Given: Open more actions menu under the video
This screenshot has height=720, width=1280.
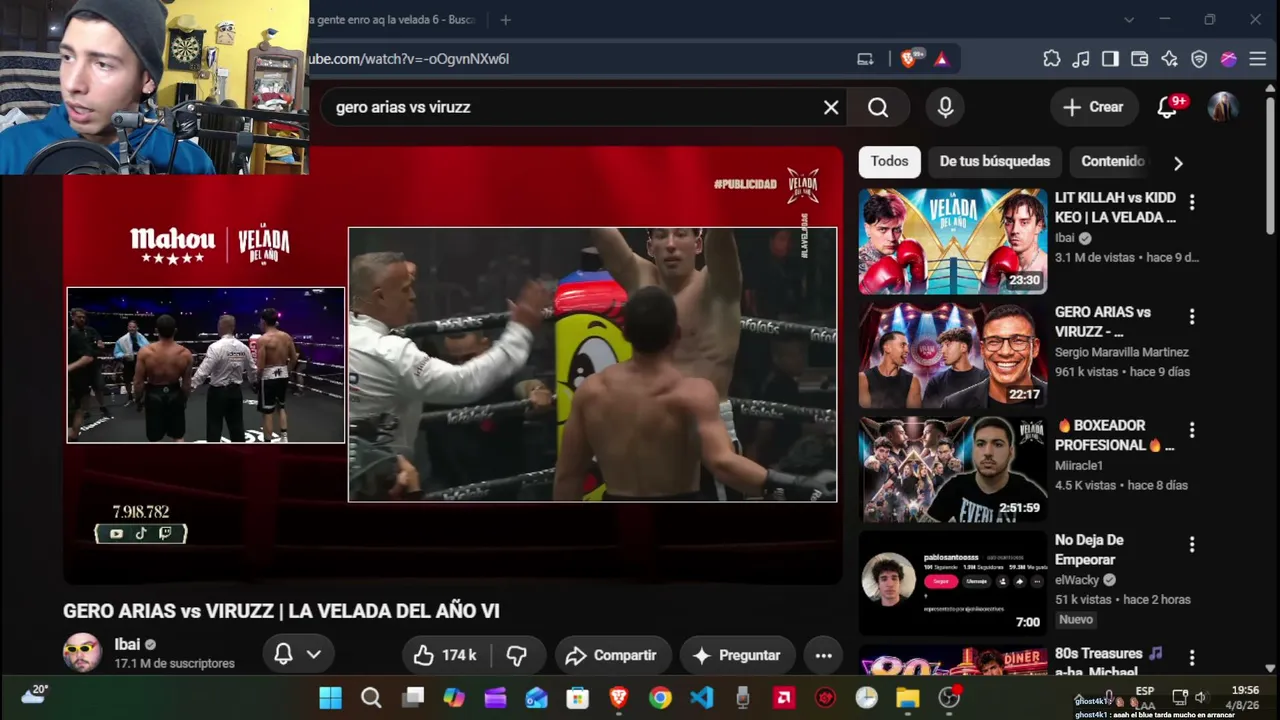Looking at the screenshot, I should (x=823, y=655).
